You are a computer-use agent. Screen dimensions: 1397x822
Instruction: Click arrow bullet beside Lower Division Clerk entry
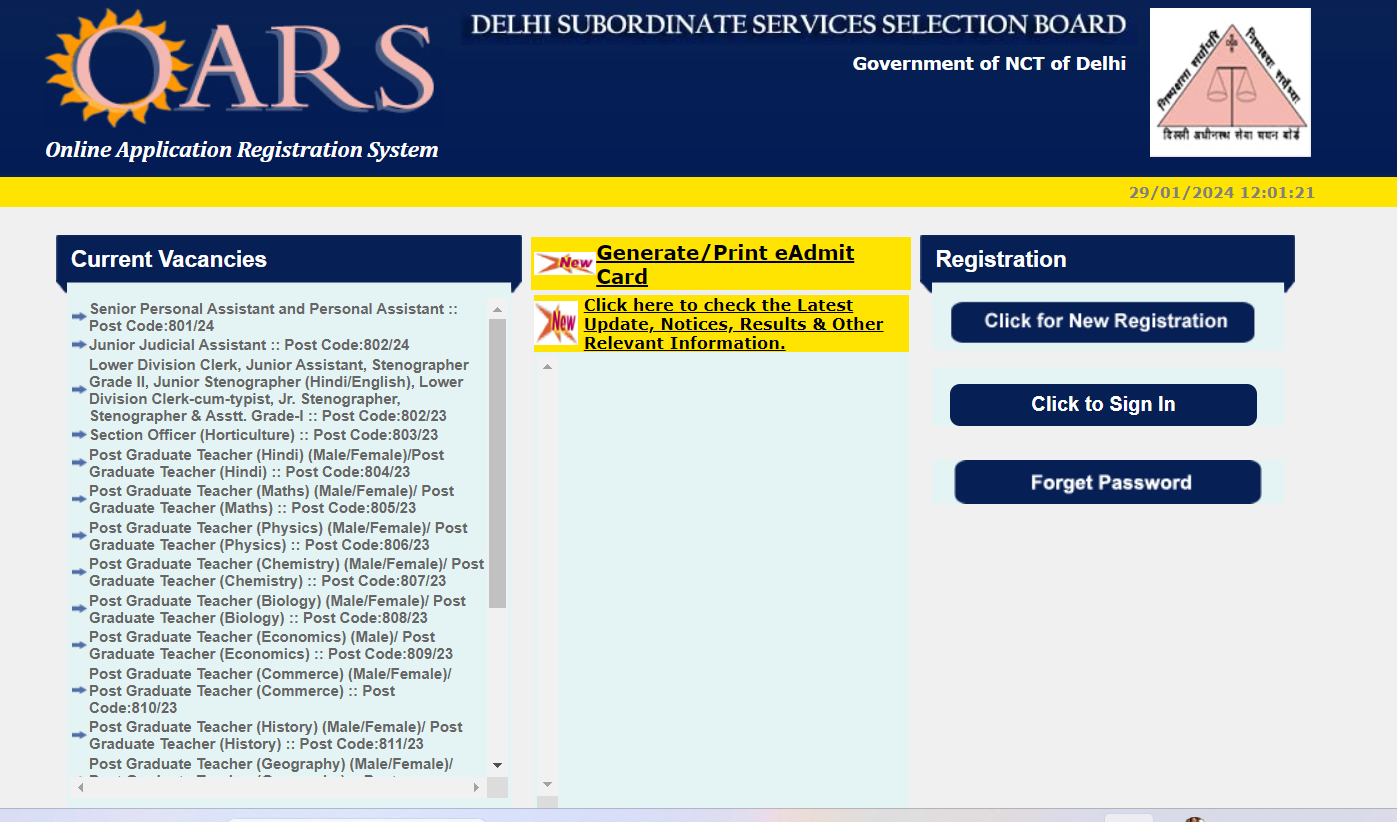pyautogui.click(x=79, y=390)
